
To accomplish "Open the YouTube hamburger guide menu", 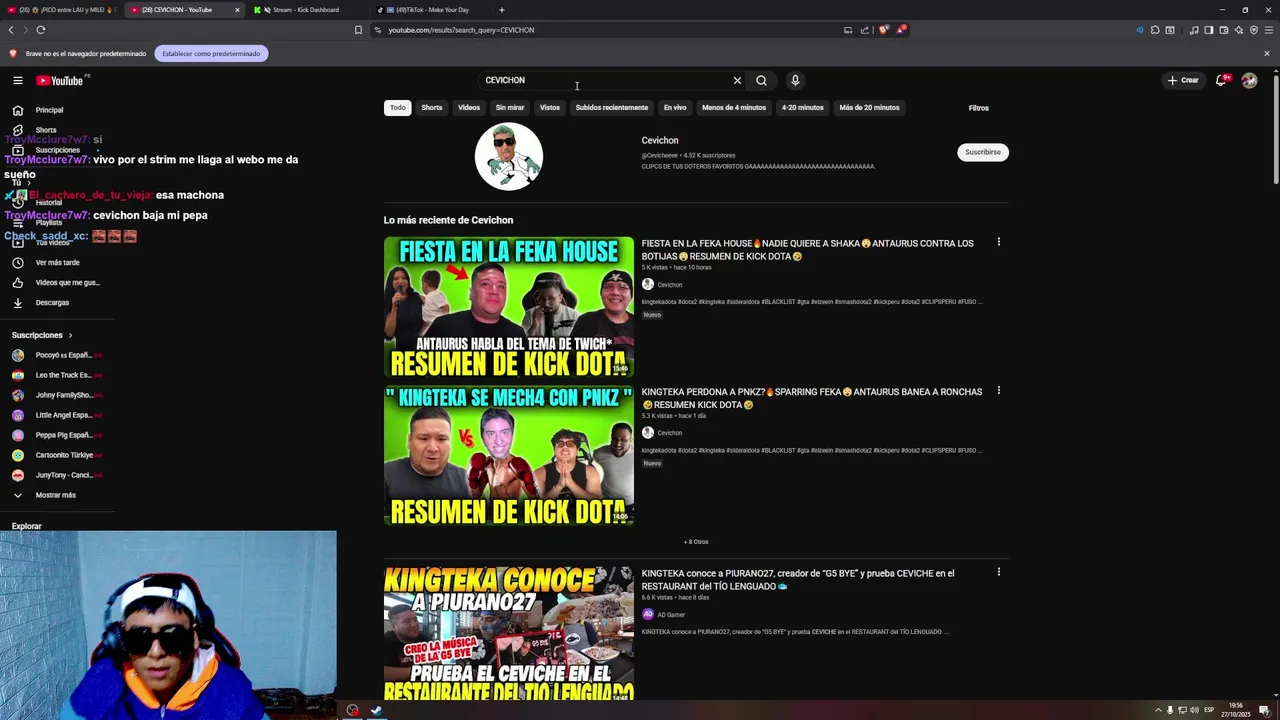I will (x=17, y=80).
